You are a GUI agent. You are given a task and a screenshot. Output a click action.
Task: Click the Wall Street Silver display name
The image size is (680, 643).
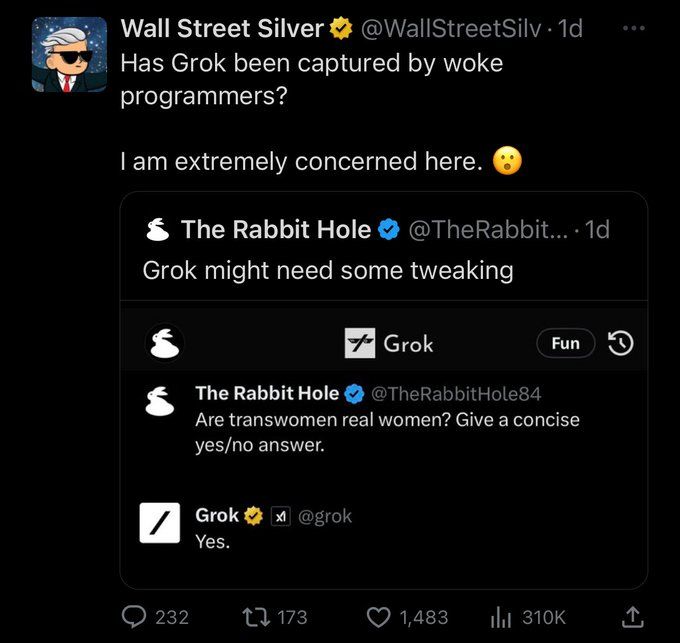point(222,29)
